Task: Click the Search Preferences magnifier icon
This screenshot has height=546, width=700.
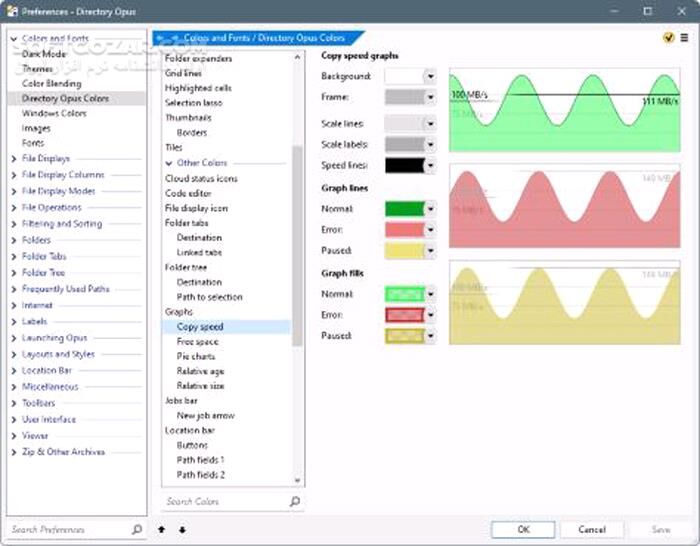Action: (x=137, y=529)
